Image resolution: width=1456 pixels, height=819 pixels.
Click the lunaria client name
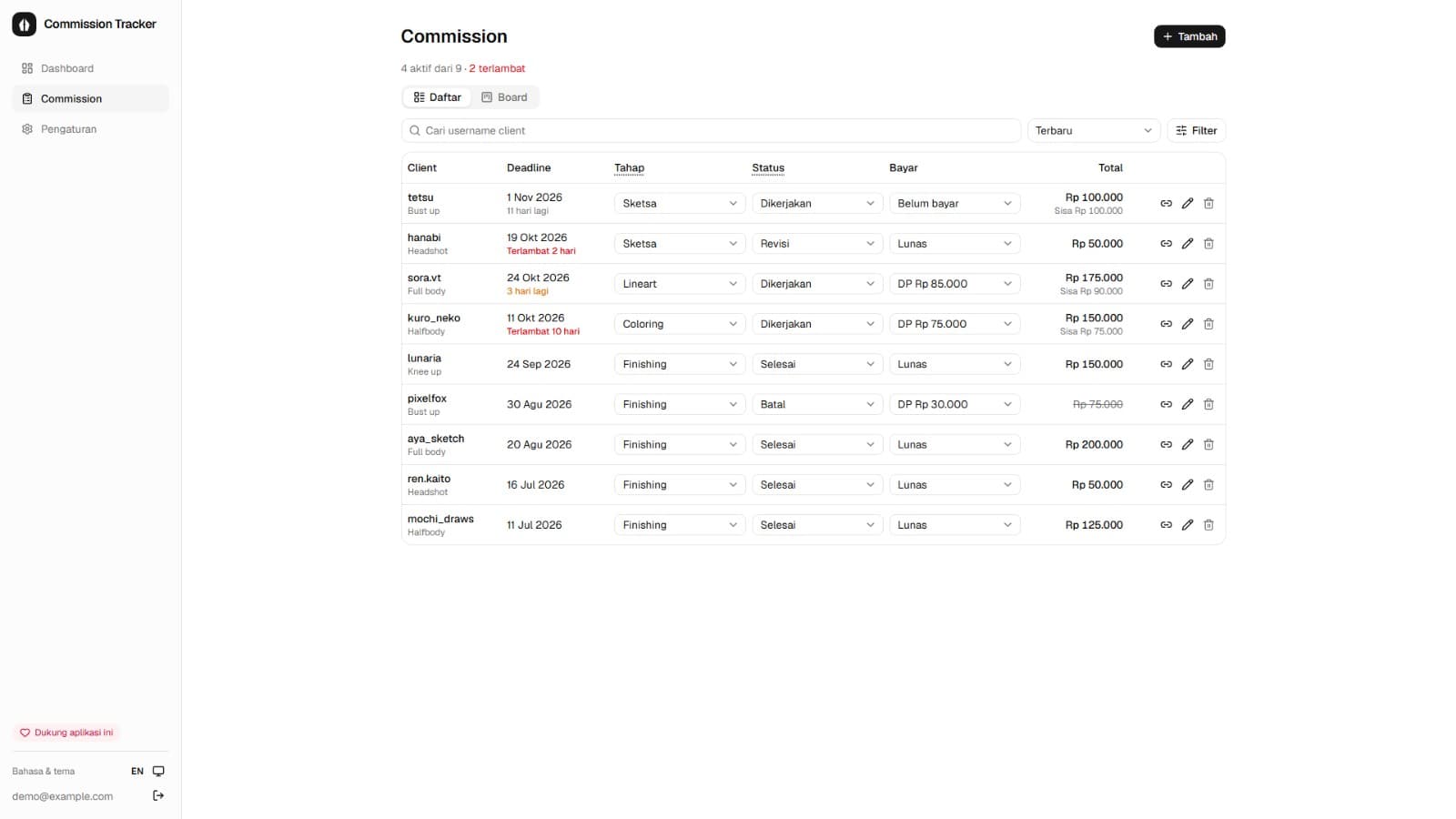click(424, 359)
